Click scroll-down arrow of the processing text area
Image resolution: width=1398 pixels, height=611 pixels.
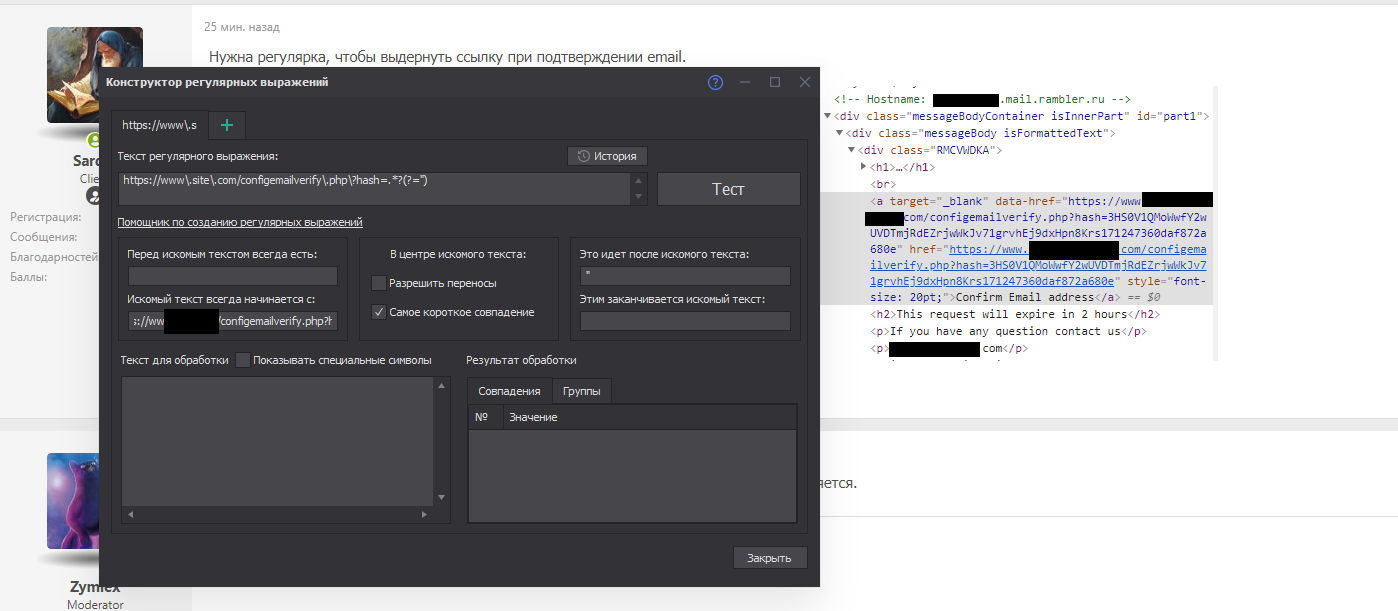[443, 497]
